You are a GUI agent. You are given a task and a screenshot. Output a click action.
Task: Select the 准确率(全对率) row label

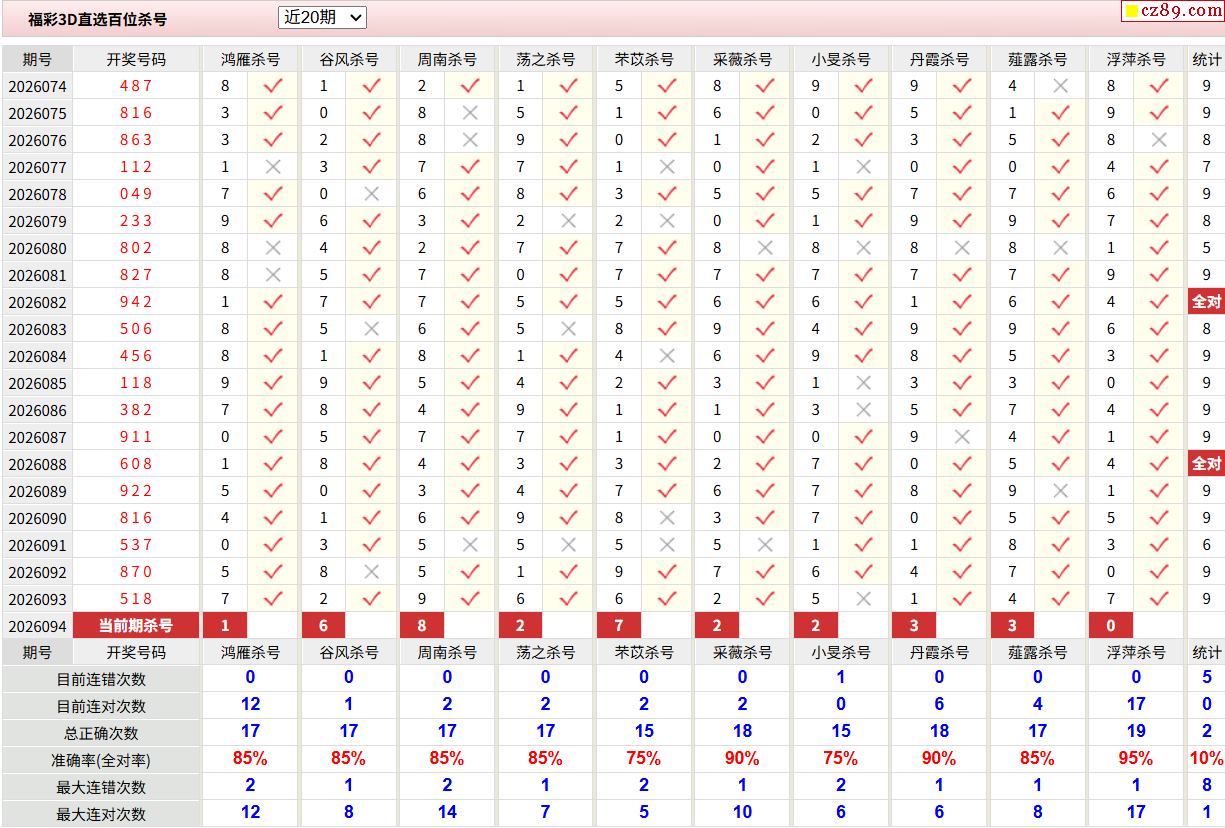[x=101, y=760]
